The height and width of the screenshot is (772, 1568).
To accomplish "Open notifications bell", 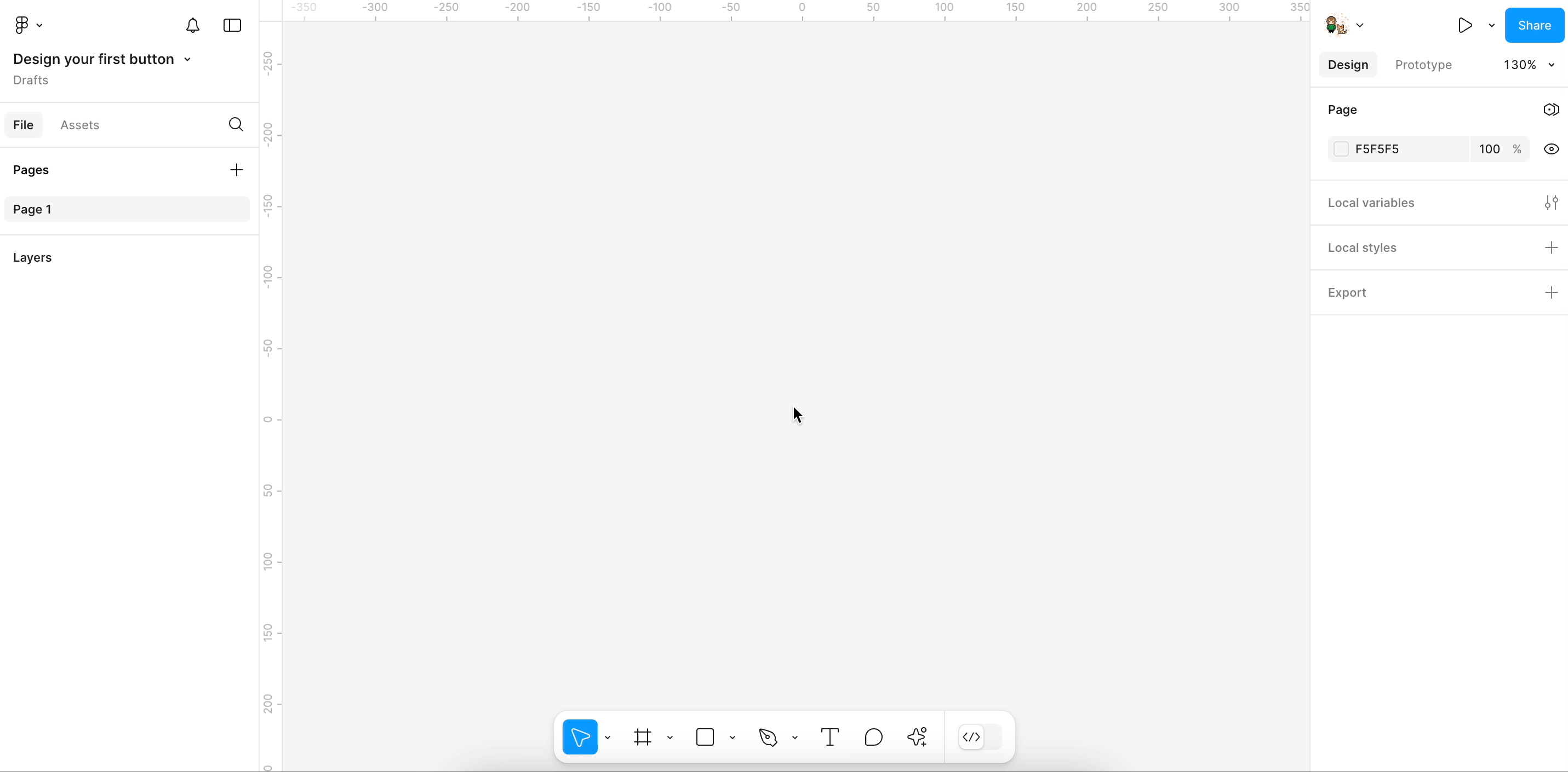I will coord(192,26).
